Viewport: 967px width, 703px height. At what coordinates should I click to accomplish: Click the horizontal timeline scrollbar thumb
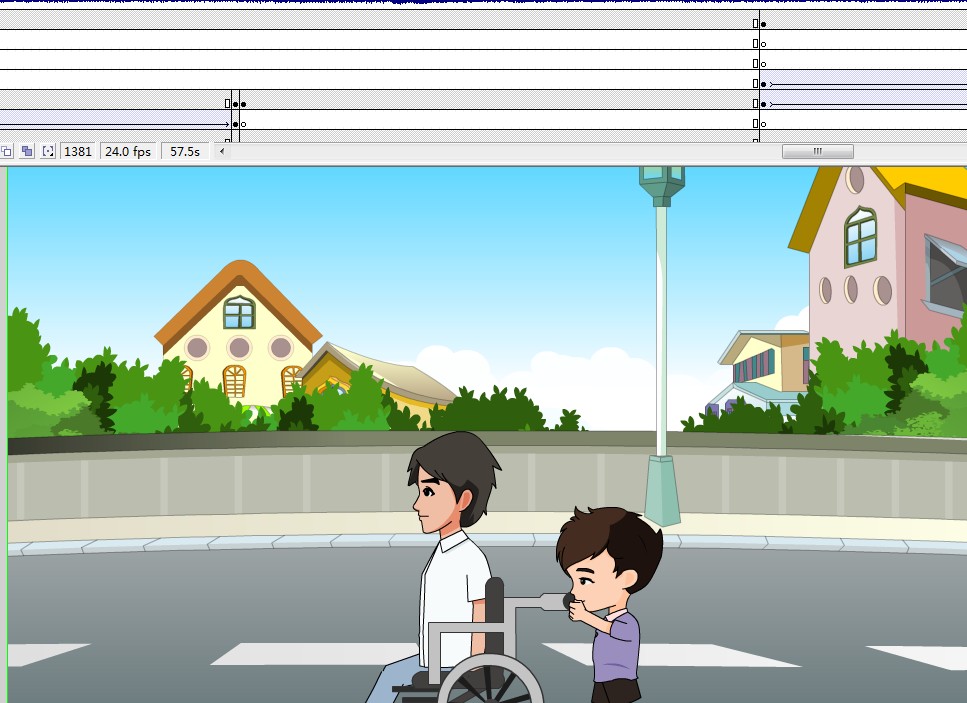[x=817, y=151]
